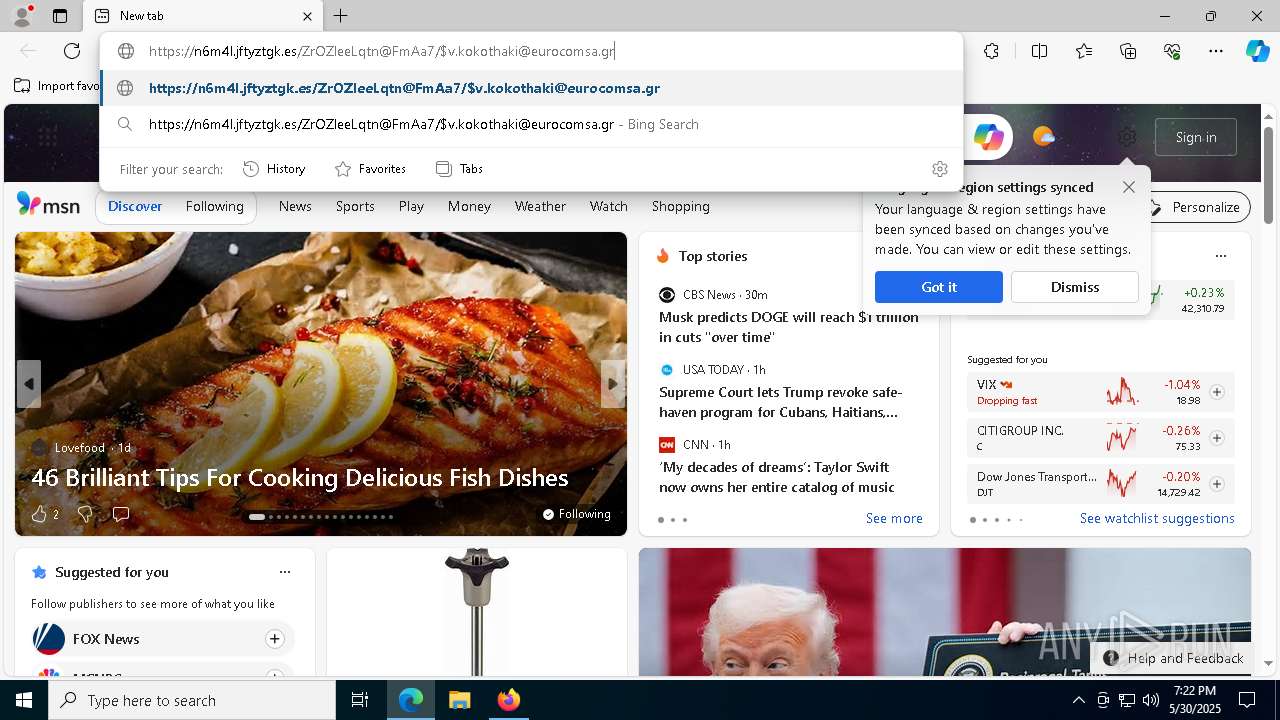Open the weather icon on MSN header
Viewport: 1280px width, 720px height.
coord(1043,137)
